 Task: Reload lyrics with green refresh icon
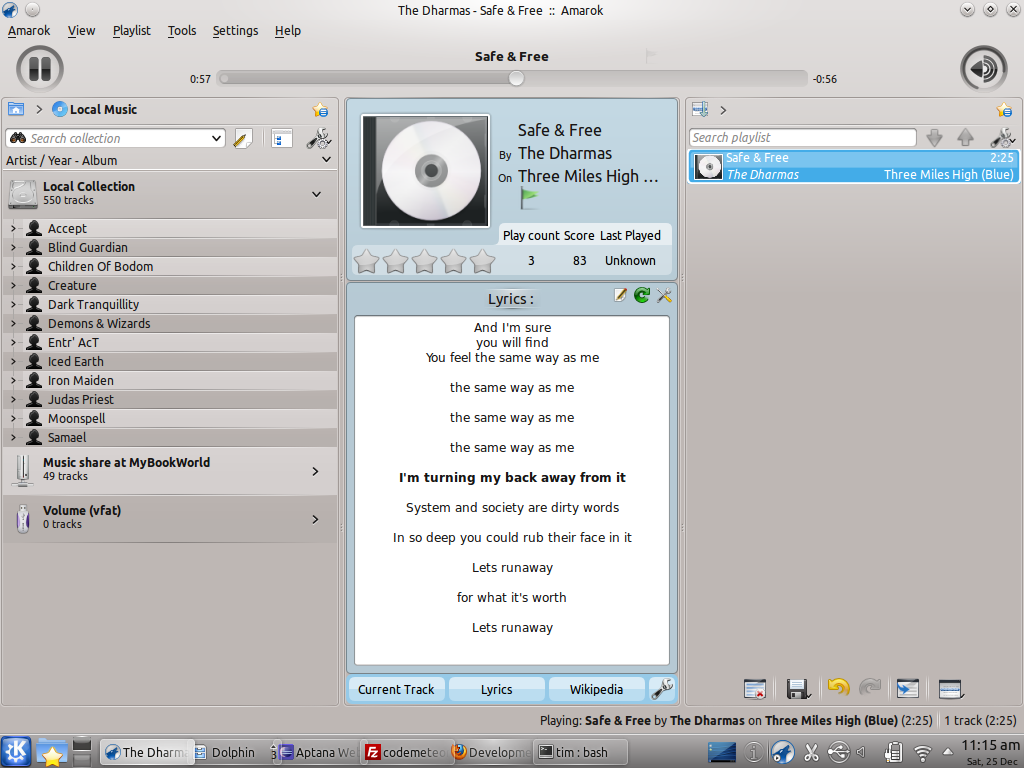(x=642, y=295)
